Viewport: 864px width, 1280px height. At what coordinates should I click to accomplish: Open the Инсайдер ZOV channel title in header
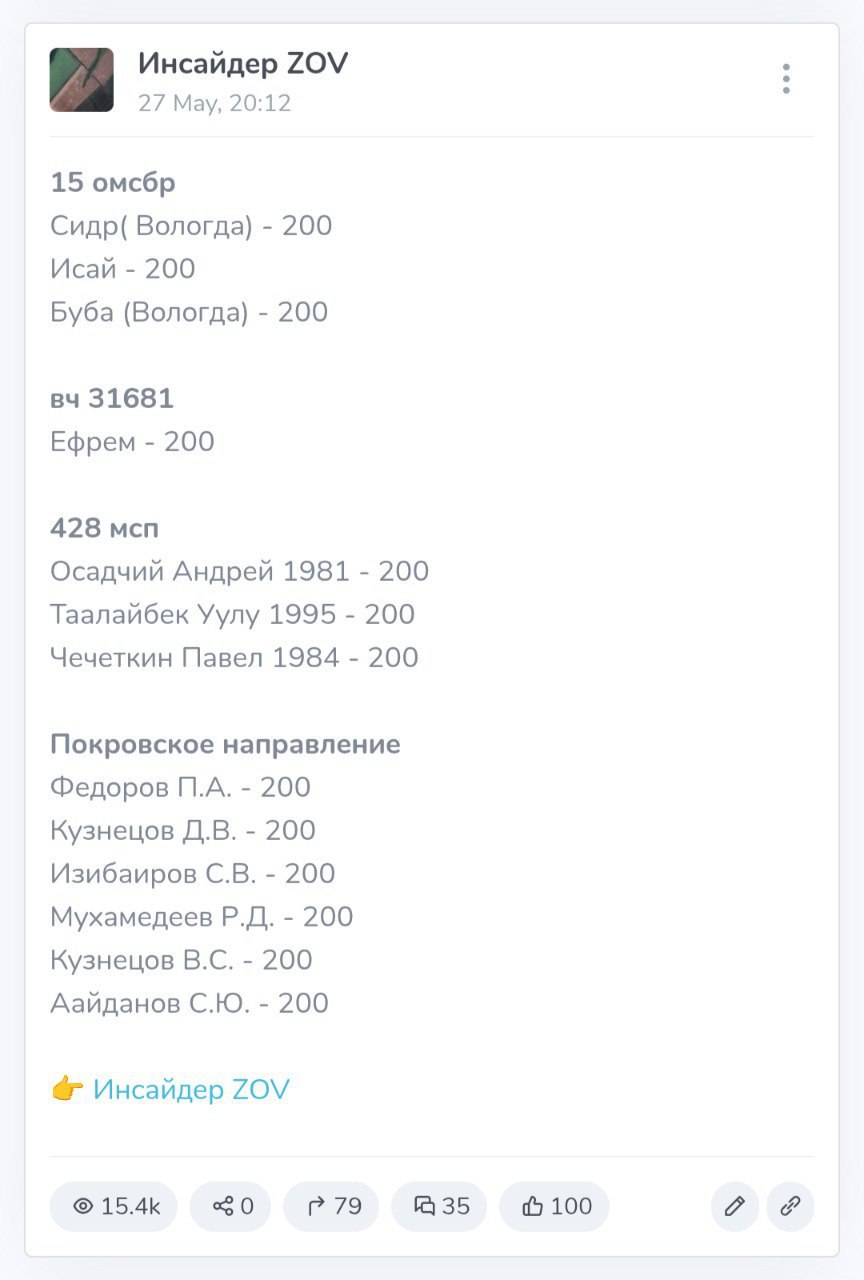243,64
